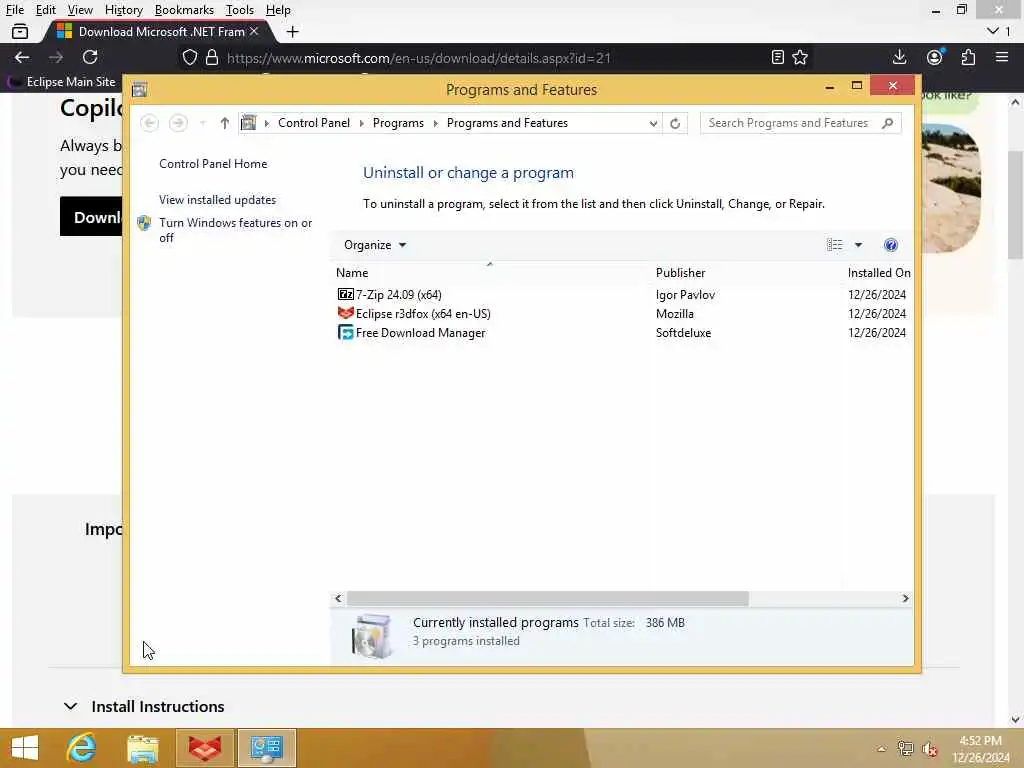Screen dimensions: 1024x768
Task: Reload the browser page
Action: 90,57
